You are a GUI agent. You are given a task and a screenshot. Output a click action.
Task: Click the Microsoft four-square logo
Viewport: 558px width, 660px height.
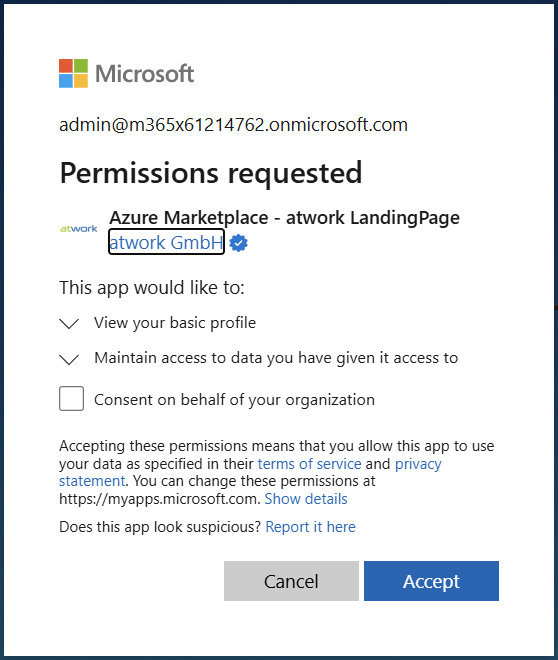coord(73,74)
